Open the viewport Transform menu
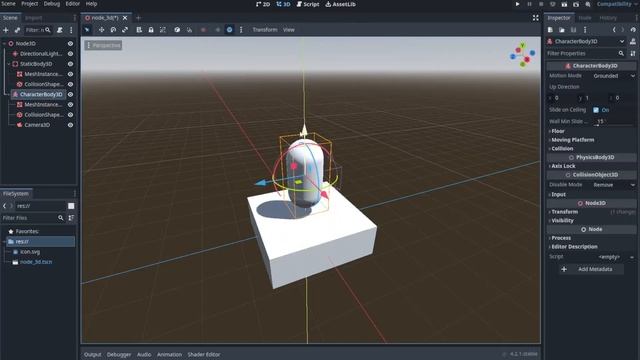 [264, 30]
